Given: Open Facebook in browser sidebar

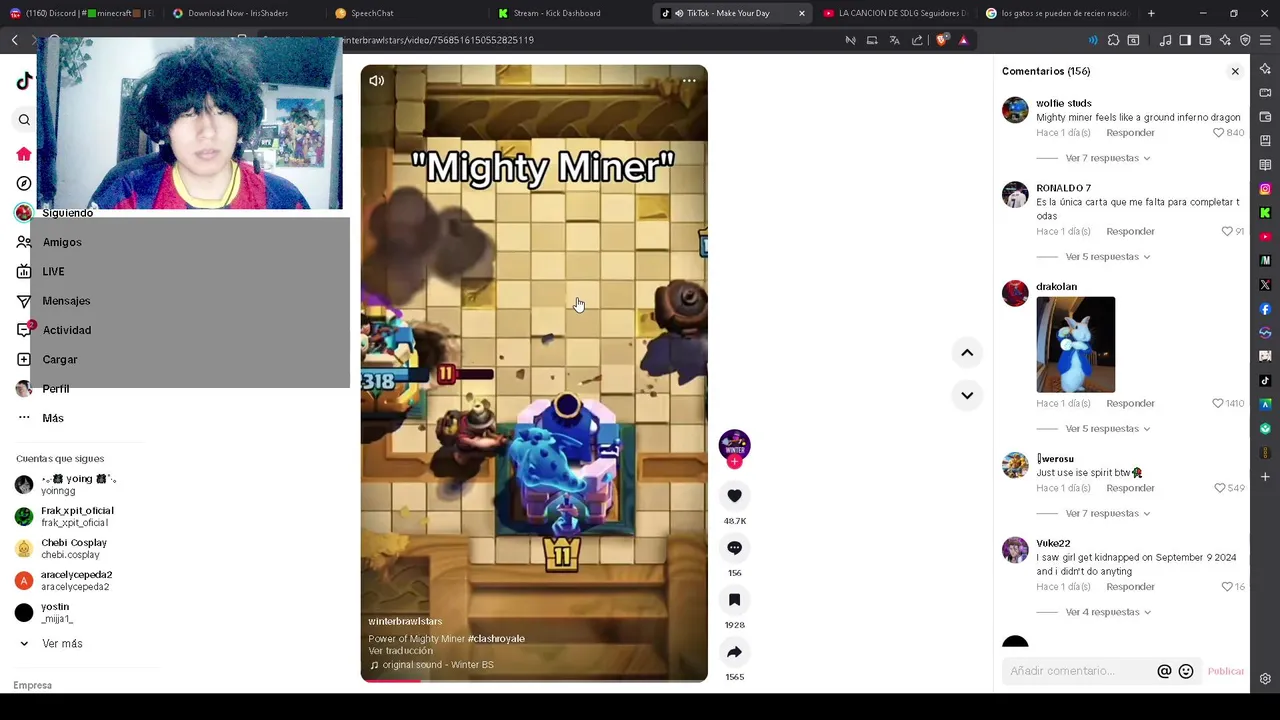Looking at the screenshot, I should coord(1265,309).
